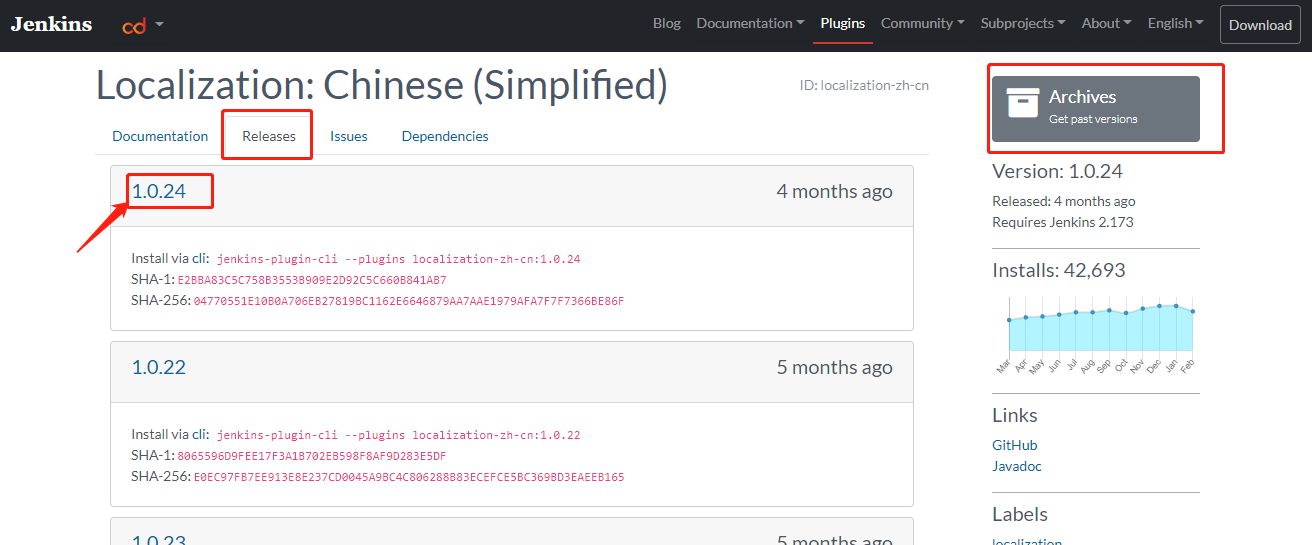1312x545 pixels.
Task: Click the Archives box icon
Action: [1022, 104]
